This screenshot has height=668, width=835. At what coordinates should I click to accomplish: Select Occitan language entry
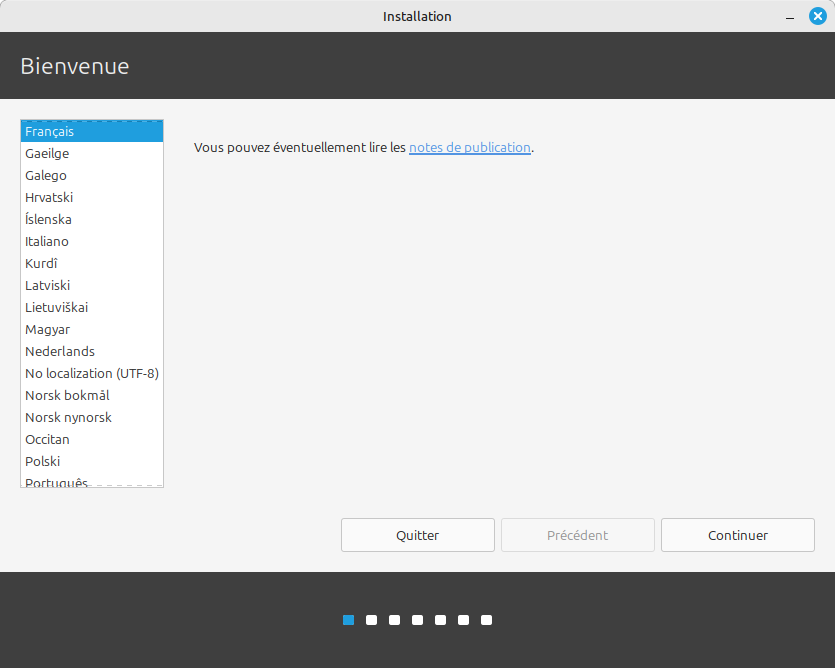click(x=92, y=439)
